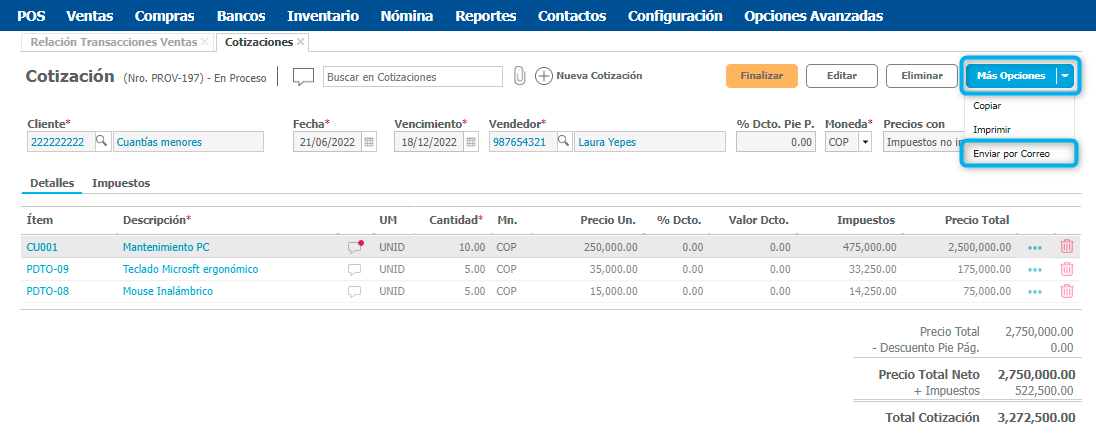
Task: Delete the Mantenimiento PC row with trash icon
Action: [x=1067, y=246]
